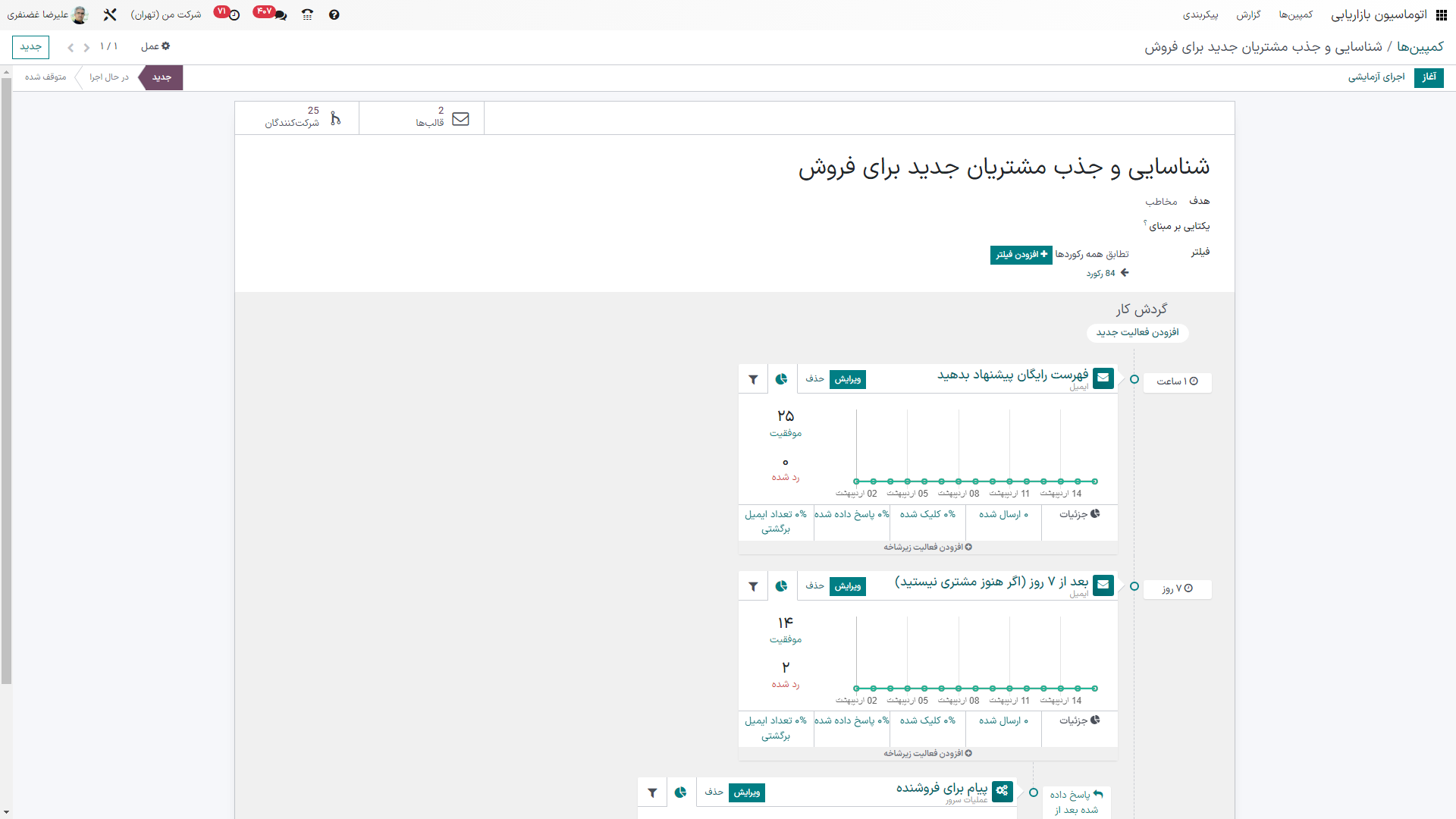Click the filter icon on the 7-day email activity
Viewport: 1456px width, 819px height.
point(753,586)
